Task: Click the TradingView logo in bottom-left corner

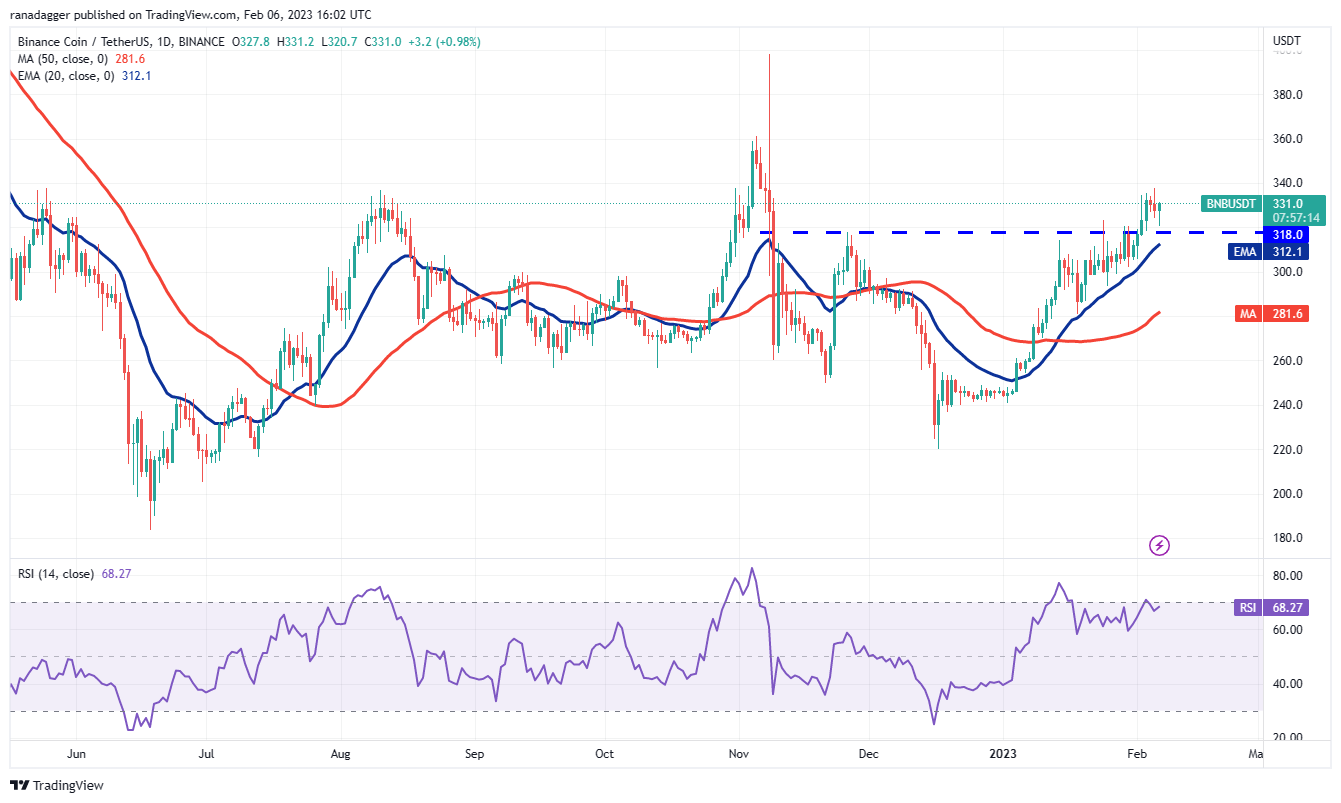Action: click(57, 785)
